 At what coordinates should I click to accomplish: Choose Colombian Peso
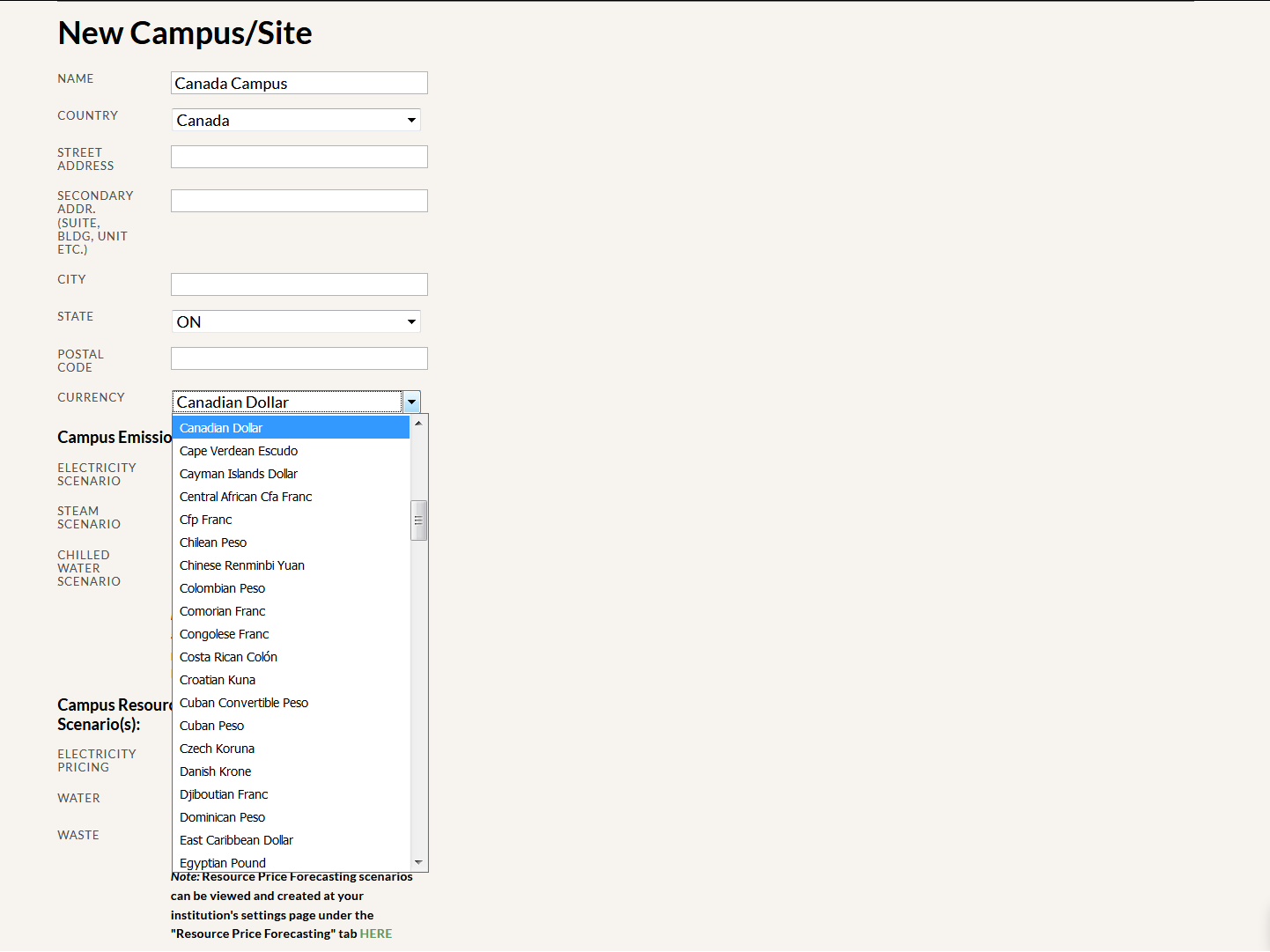(x=292, y=588)
